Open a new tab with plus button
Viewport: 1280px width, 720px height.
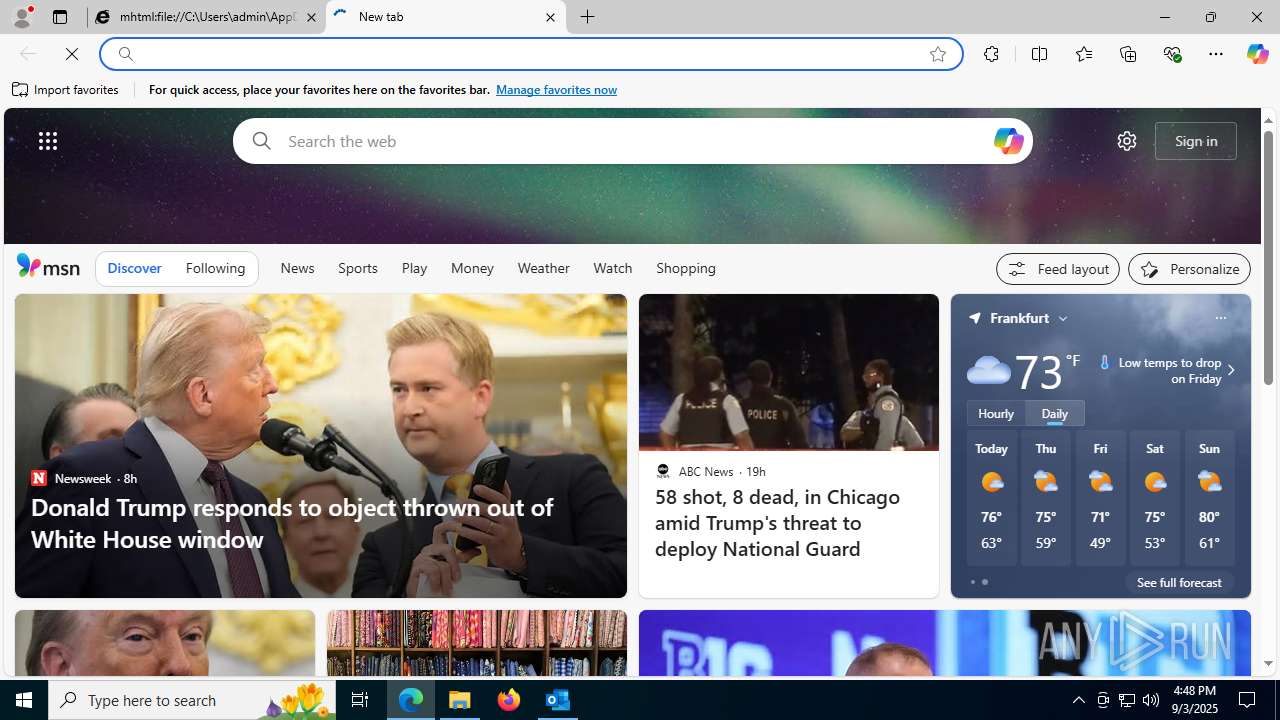click(588, 17)
